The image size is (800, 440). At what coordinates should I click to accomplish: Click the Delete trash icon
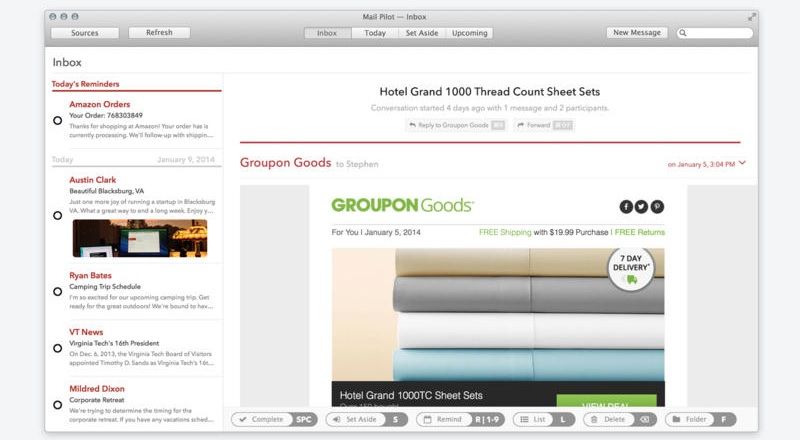click(594, 420)
